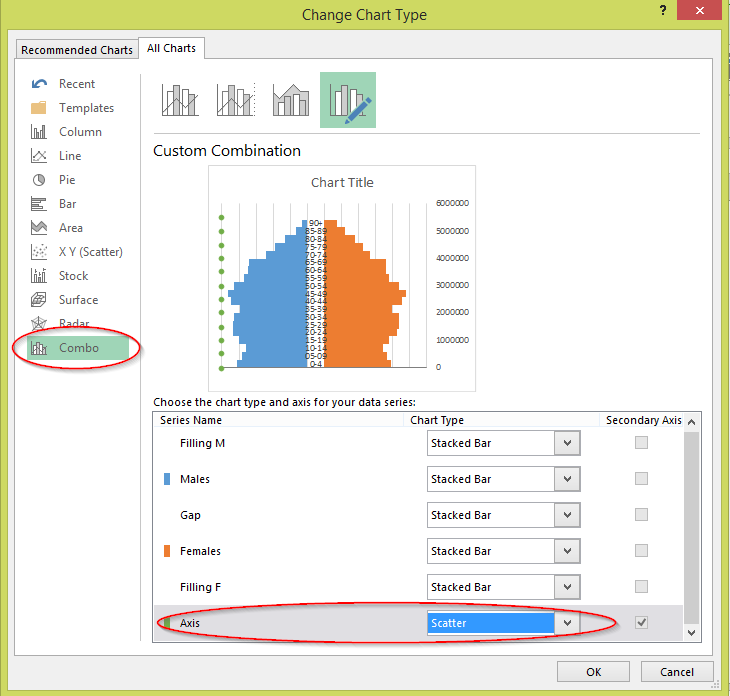Select the X Y (Scatter) label in the list

91,252
